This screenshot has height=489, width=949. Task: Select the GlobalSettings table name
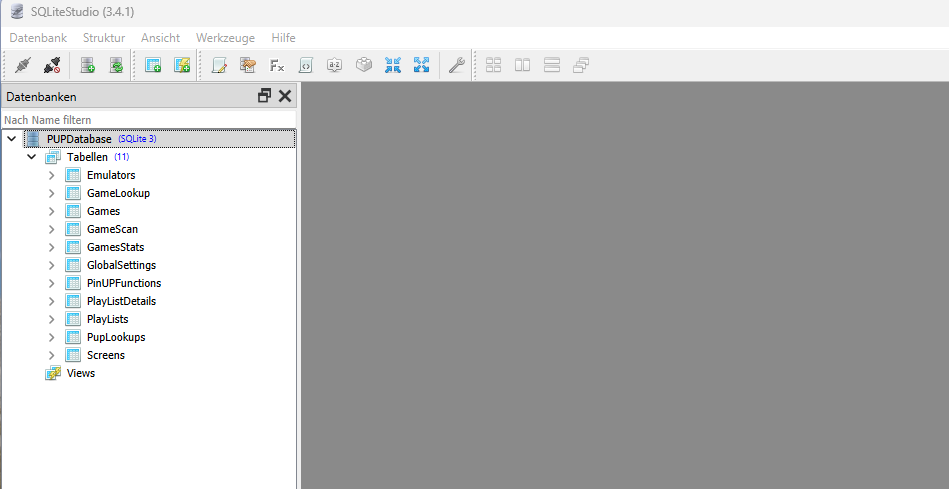pos(121,265)
